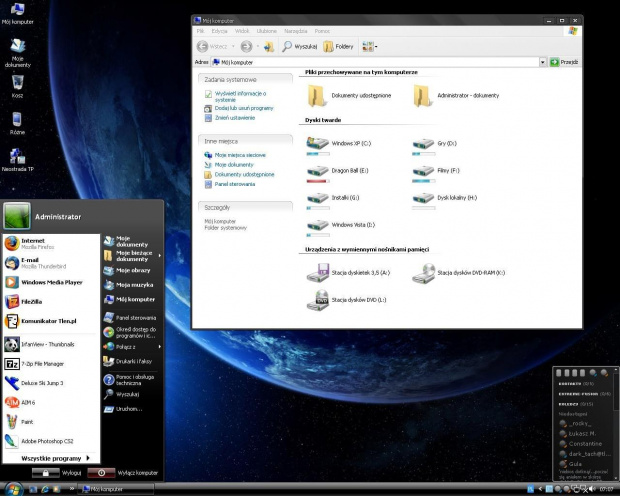Expand Moje bieżące dokumenty submenu
This screenshot has height=496, width=620.
[132, 256]
